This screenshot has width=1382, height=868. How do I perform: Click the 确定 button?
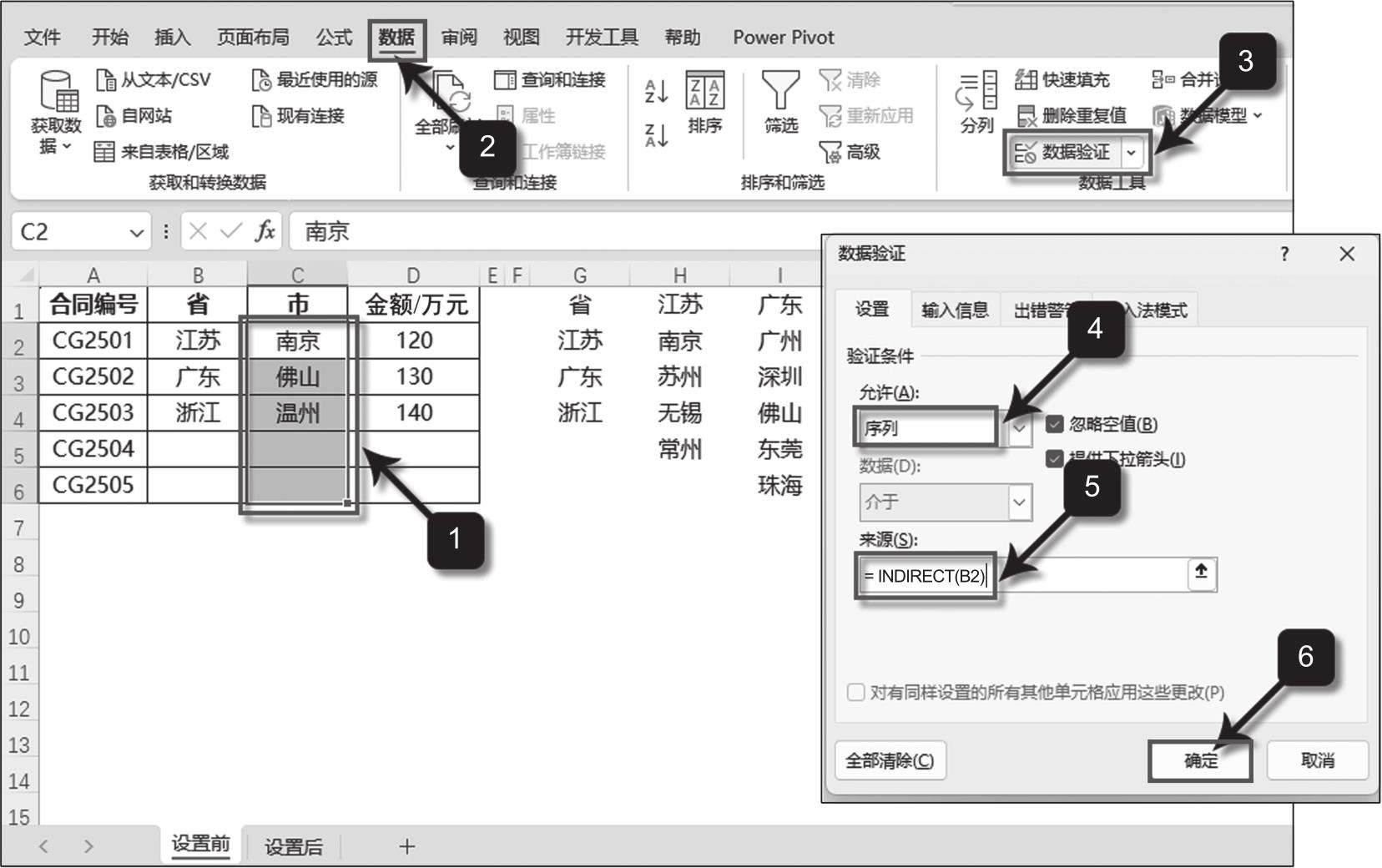coord(1200,760)
